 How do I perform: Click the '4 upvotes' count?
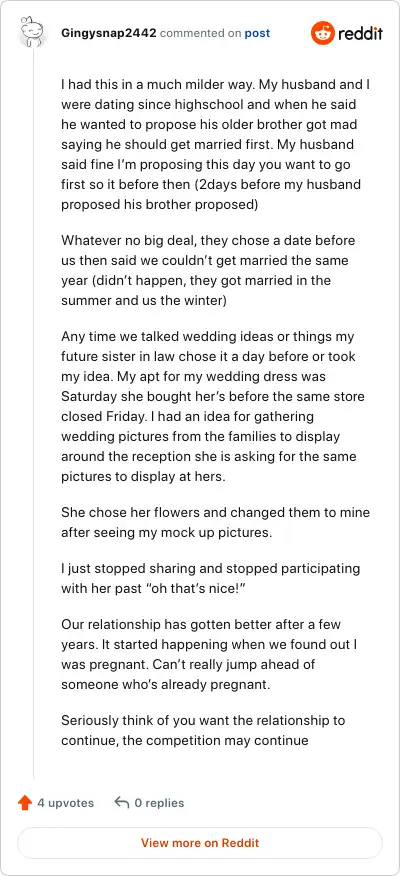(x=65, y=803)
